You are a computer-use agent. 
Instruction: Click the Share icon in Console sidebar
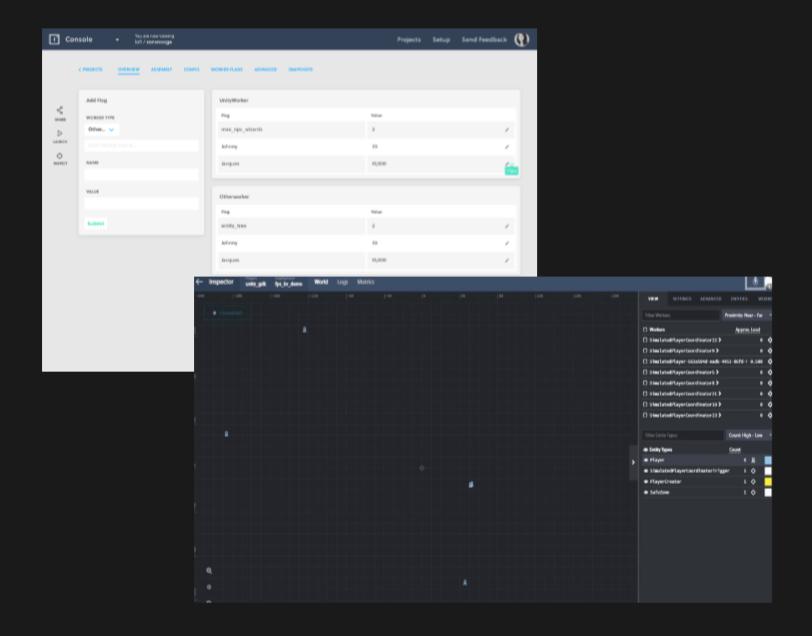[60, 110]
